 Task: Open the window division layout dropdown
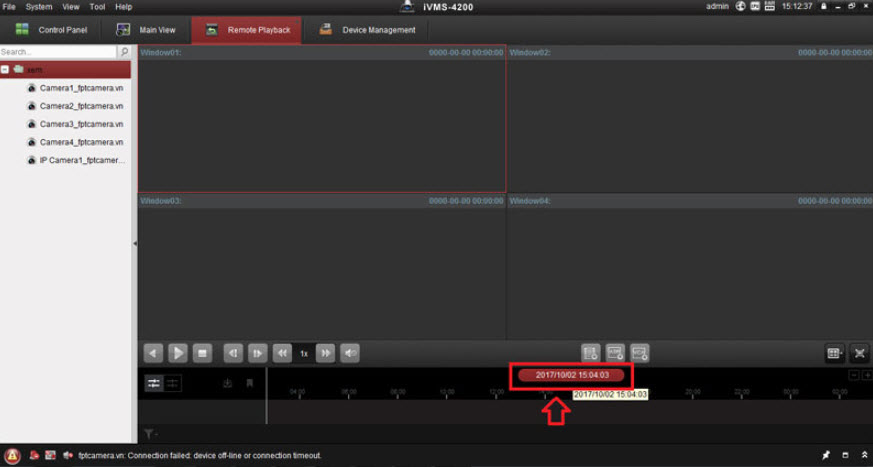coord(834,353)
